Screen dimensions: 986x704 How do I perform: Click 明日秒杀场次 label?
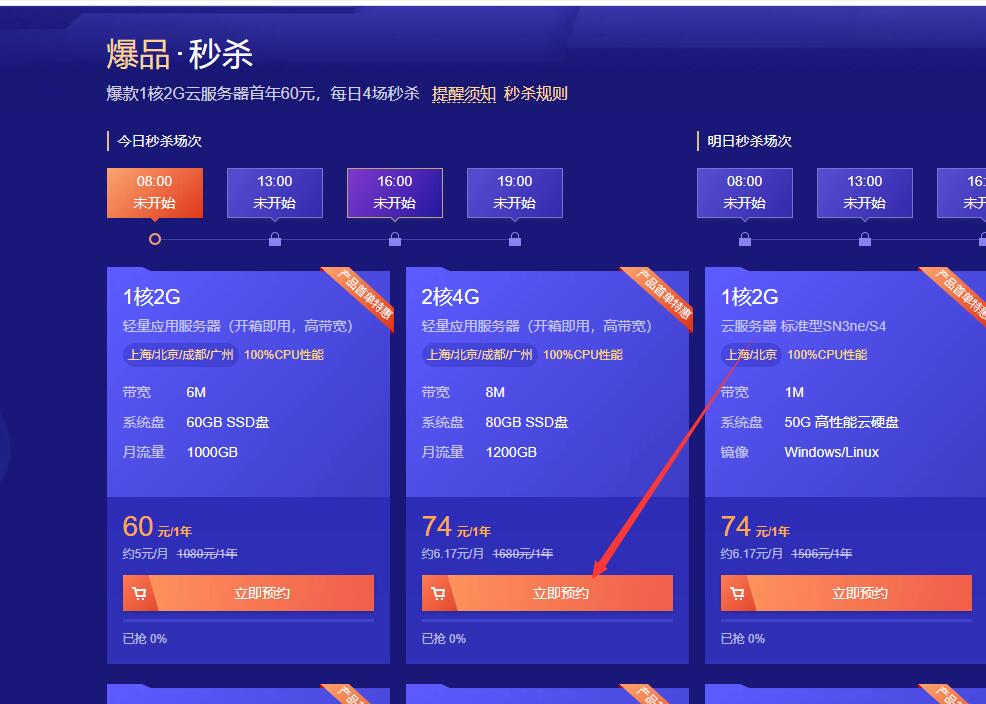(749, 141)
